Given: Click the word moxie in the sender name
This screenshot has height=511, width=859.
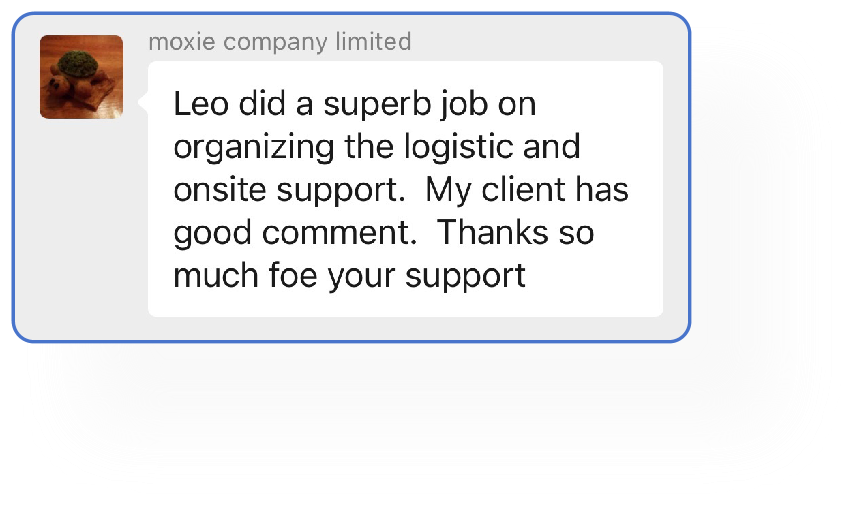Looking at the screenshot, I should coord(182,43).
